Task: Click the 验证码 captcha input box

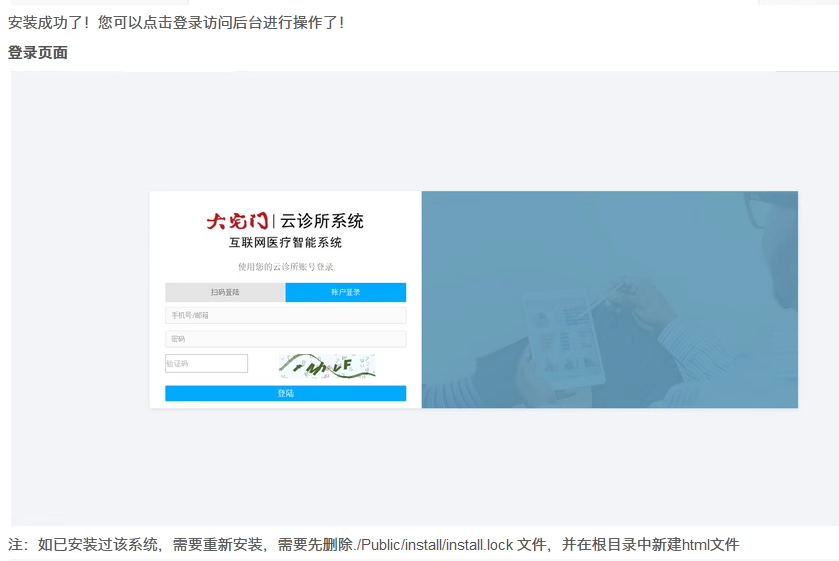Action: [207, 363]
